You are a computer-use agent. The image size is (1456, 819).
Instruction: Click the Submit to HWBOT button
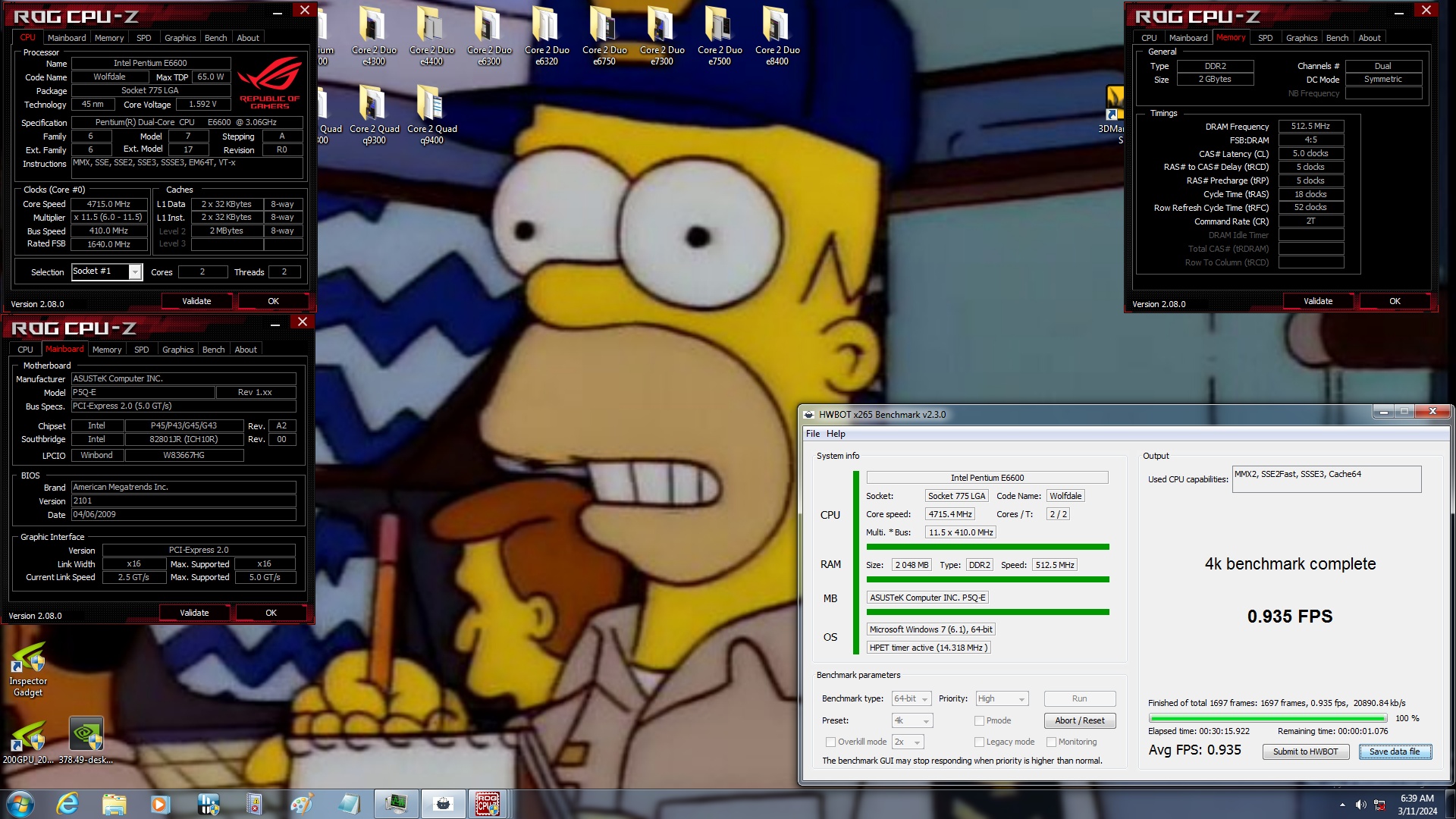pyautogui.click(x=1305, y=752)
